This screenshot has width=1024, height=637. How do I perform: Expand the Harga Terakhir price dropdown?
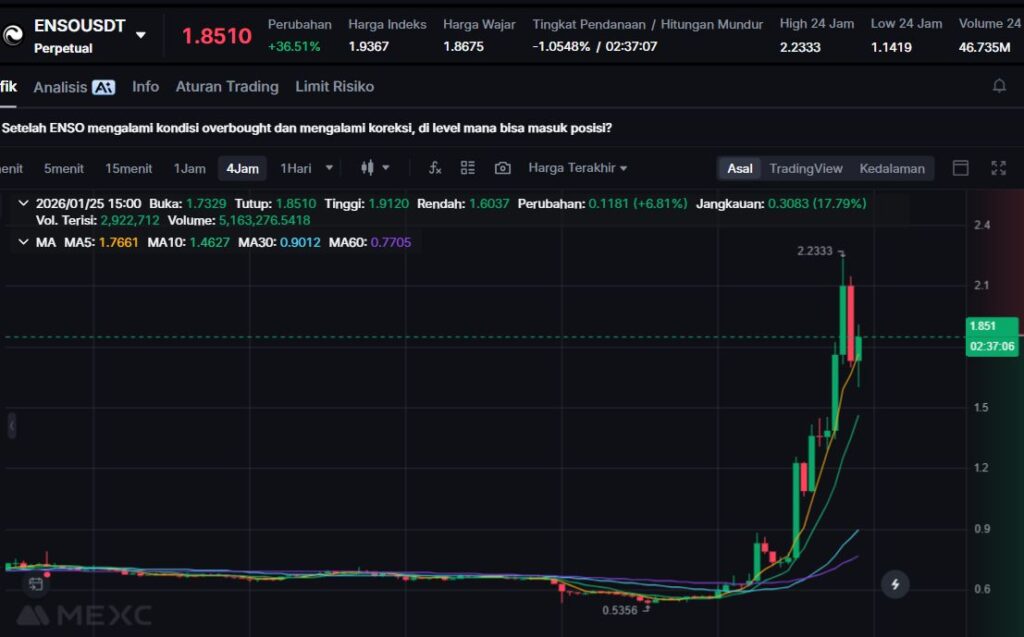tap(577, 168)
